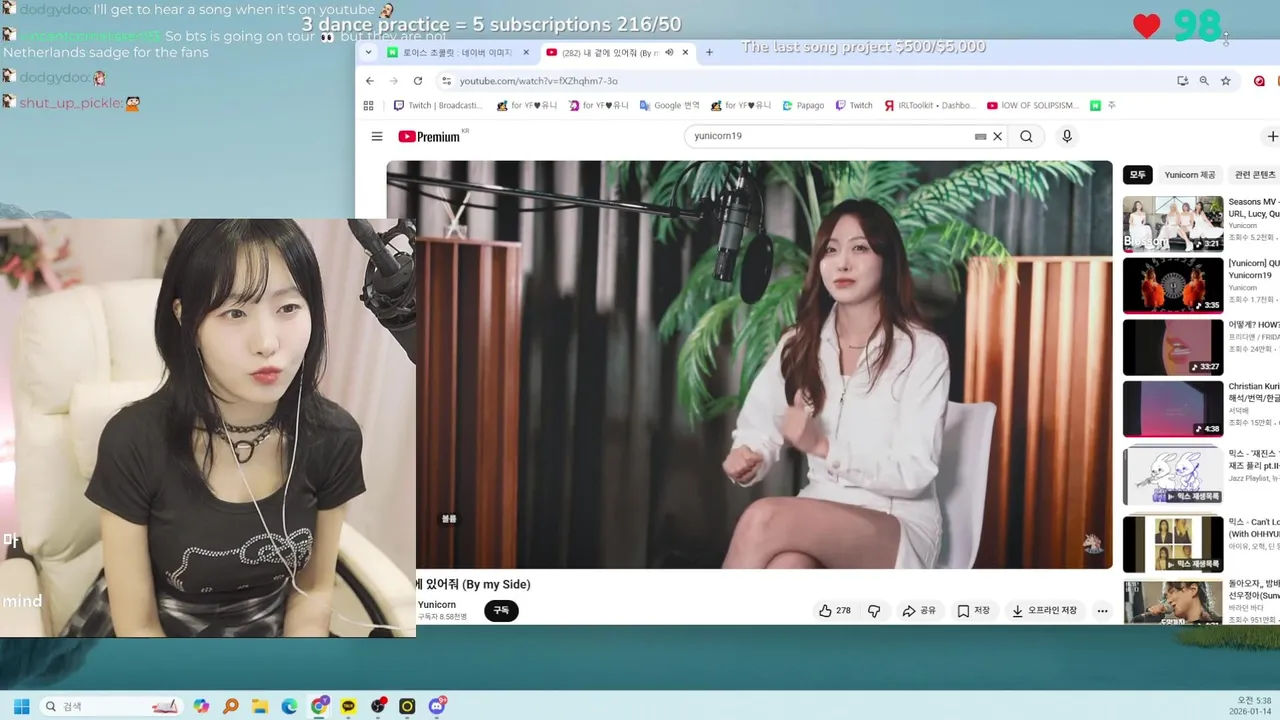Viewport: 1280px width, 720px height.
Task: Download with 오프라인 저장 button
Action: (1044, 610)
